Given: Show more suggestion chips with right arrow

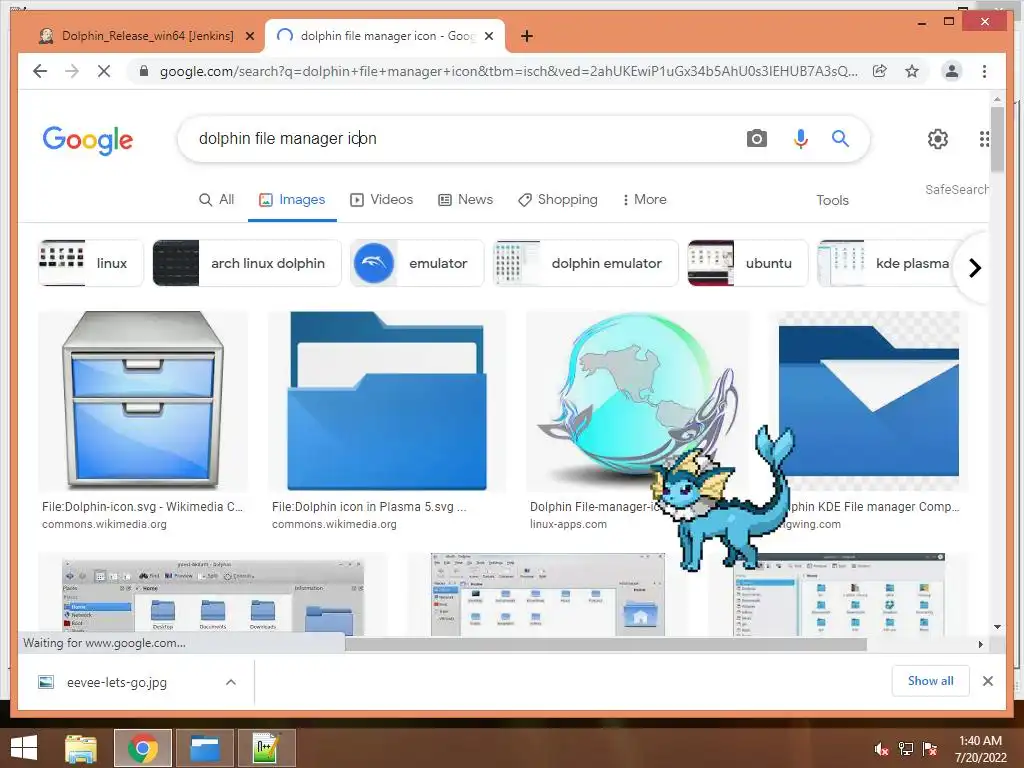Looking at the screenshot, I should (x=974, y=268).
